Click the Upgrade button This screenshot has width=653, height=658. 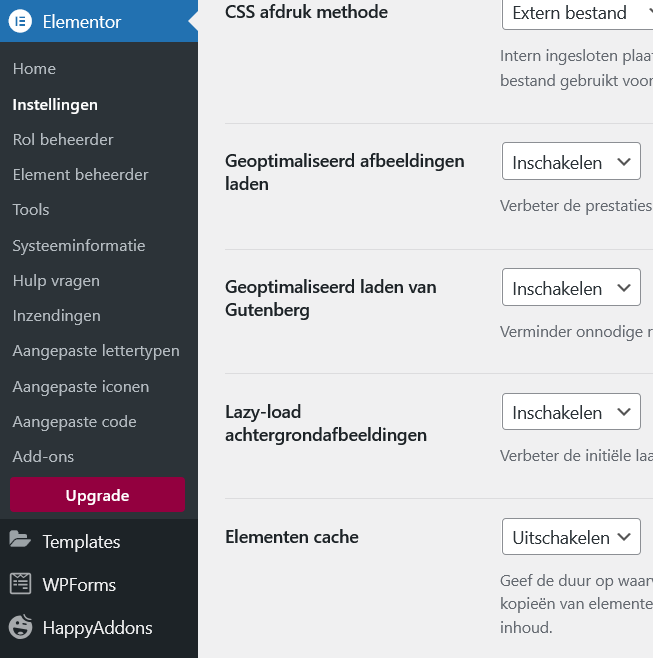[x=97, y=495]
